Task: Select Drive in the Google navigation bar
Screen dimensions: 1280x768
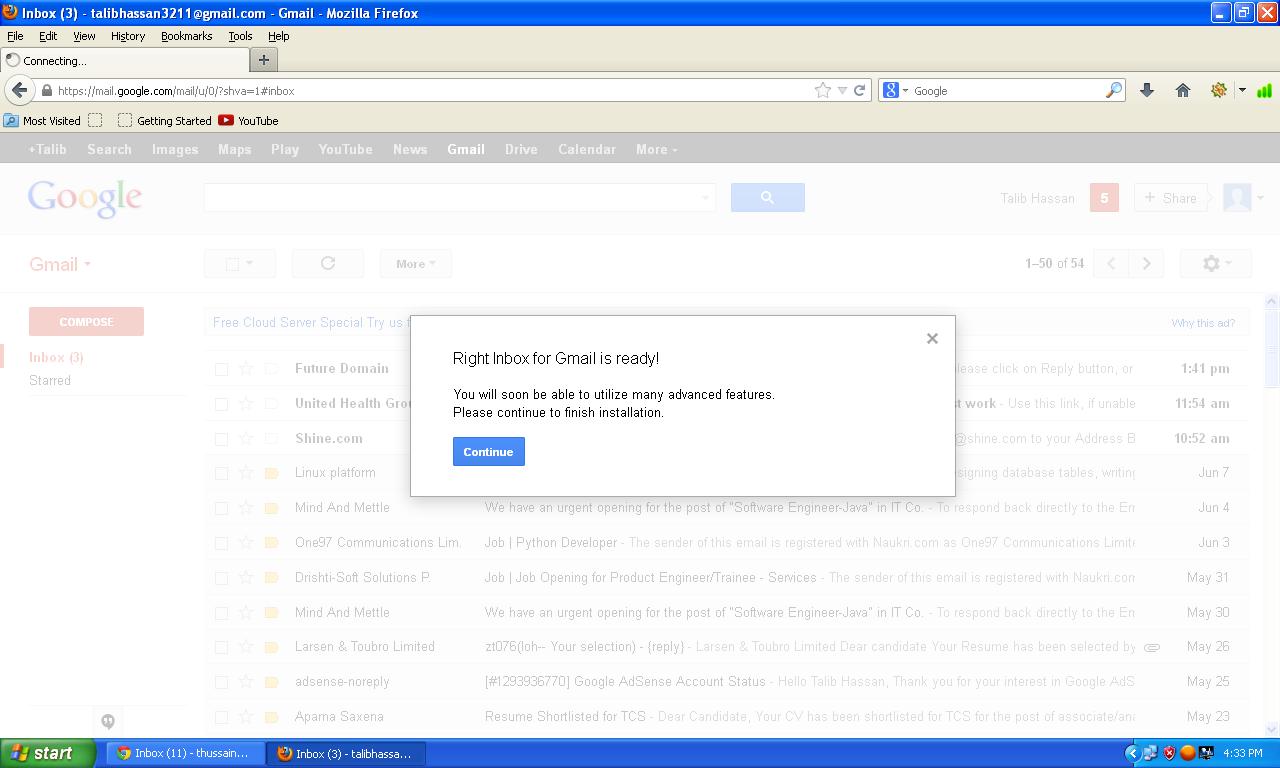Action: [x=521, y=149]
